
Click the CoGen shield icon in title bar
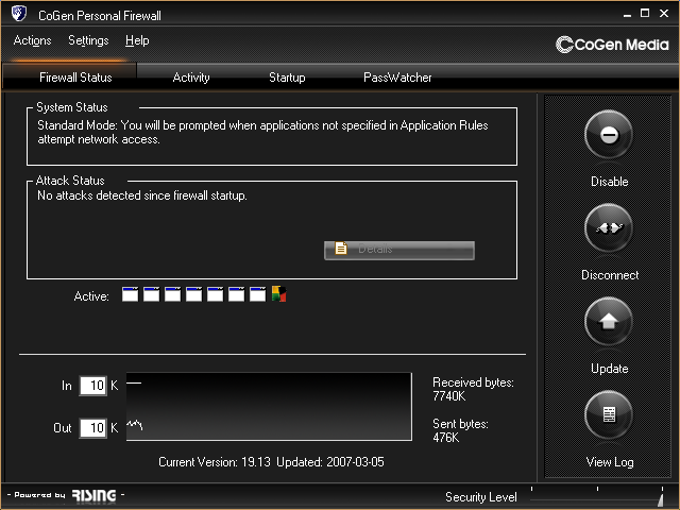click(x=19, y=13)
